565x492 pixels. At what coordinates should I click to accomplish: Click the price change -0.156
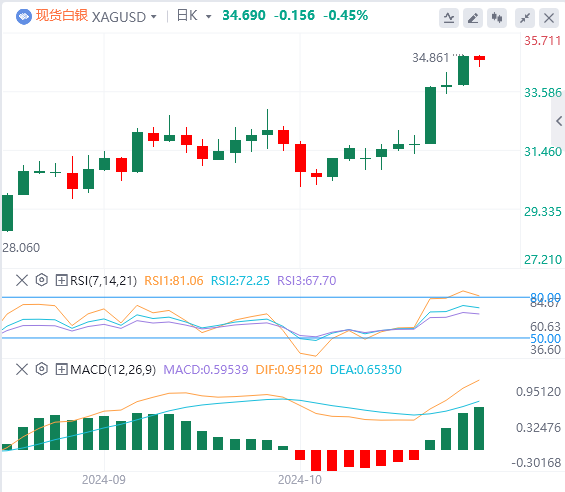(294, 15)
